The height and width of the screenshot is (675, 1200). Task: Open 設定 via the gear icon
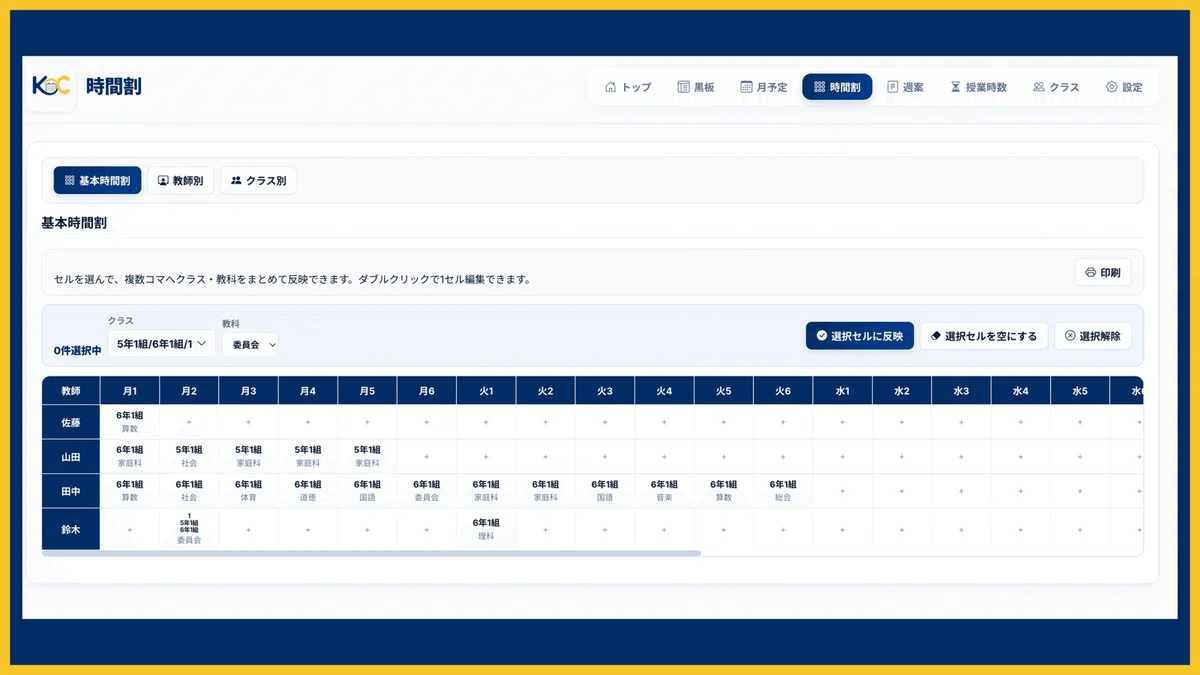(1111, 87)
